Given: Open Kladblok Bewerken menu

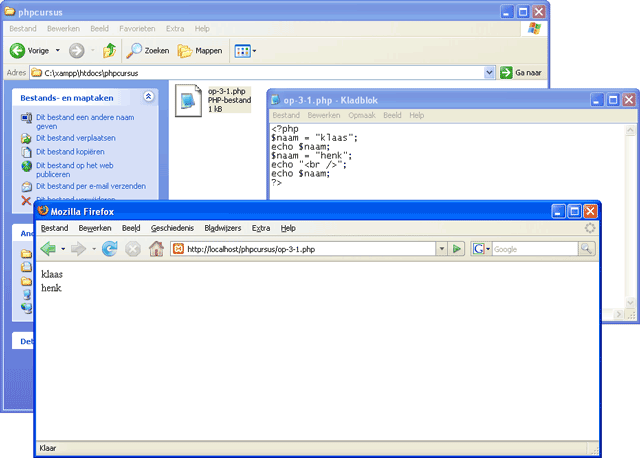Looking at the screenshot, I should coord(324,116).
